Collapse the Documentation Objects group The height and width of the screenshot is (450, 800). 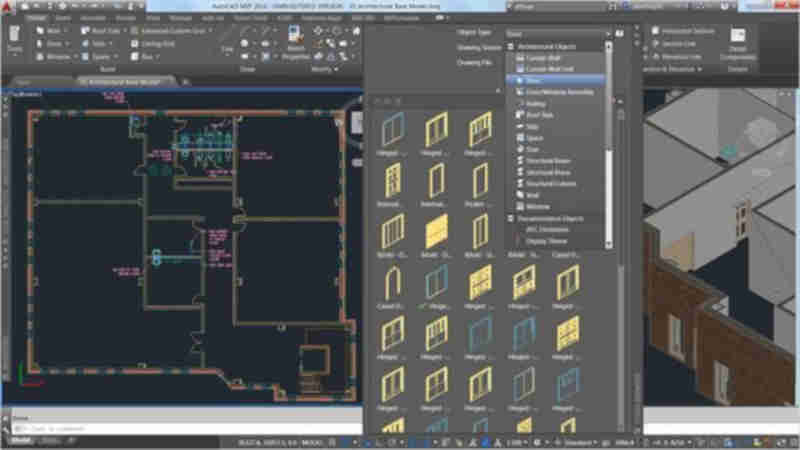[x=510, y=218]
